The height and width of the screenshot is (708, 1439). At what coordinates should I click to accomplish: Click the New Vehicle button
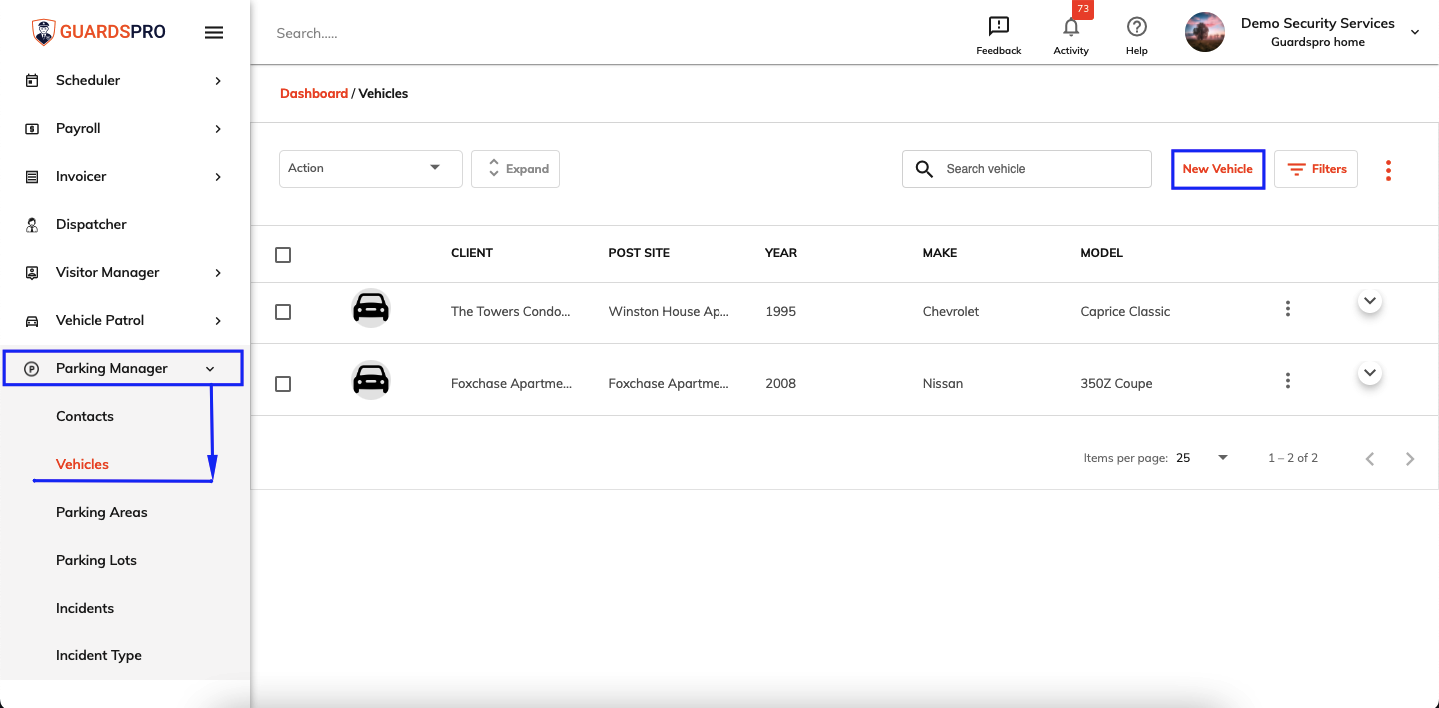tap(1218, 169)
